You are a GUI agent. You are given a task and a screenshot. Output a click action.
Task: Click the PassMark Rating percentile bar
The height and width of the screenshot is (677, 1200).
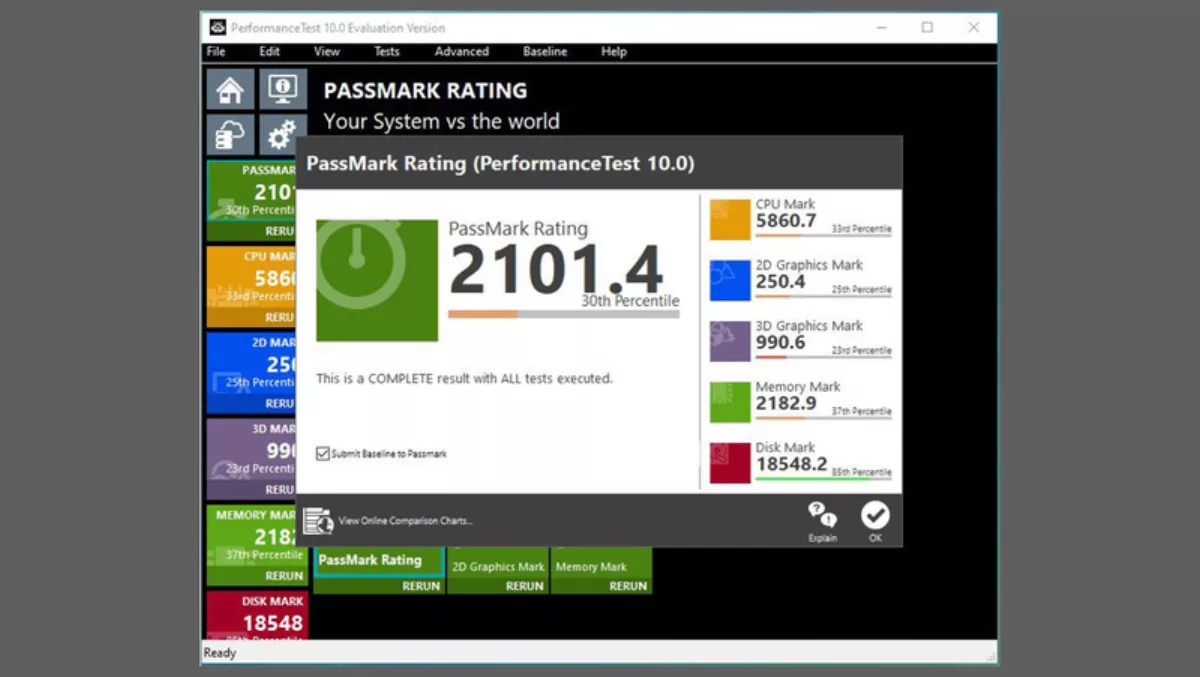[564, 314]
